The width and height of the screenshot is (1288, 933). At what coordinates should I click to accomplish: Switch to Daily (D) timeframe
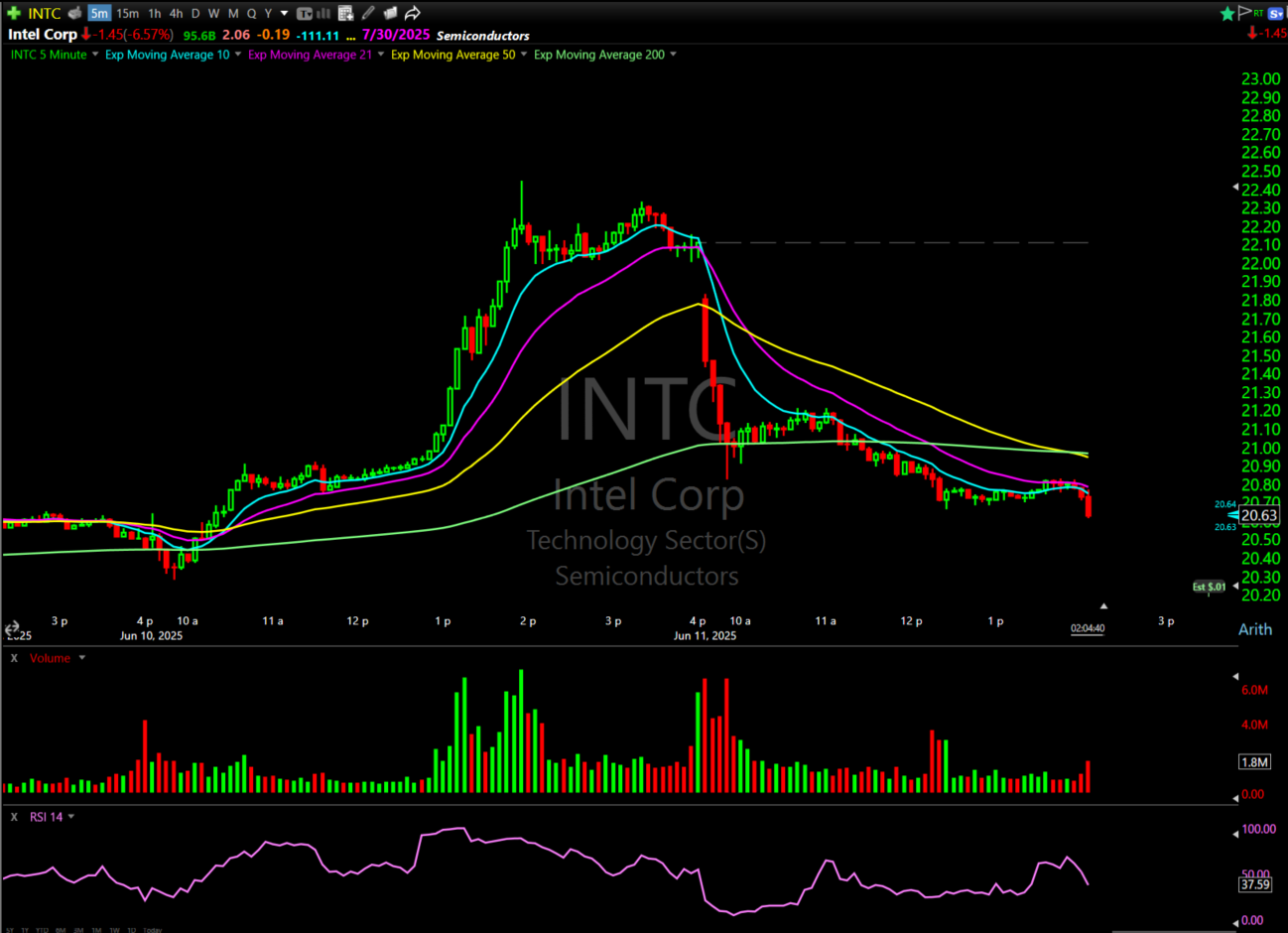point(195,13)
